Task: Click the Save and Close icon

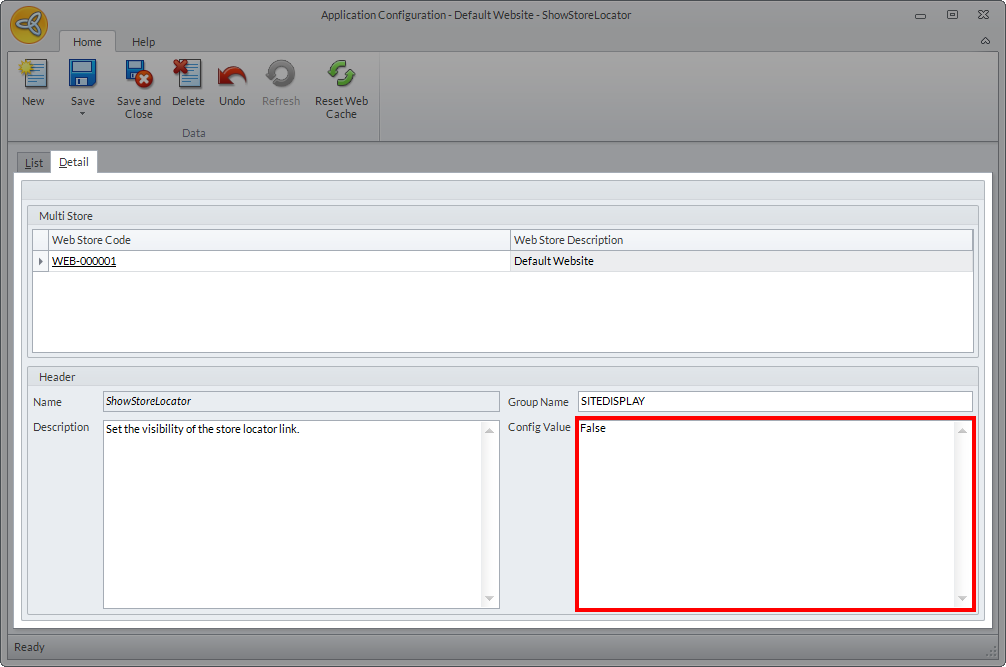Action: click(138, 75)
